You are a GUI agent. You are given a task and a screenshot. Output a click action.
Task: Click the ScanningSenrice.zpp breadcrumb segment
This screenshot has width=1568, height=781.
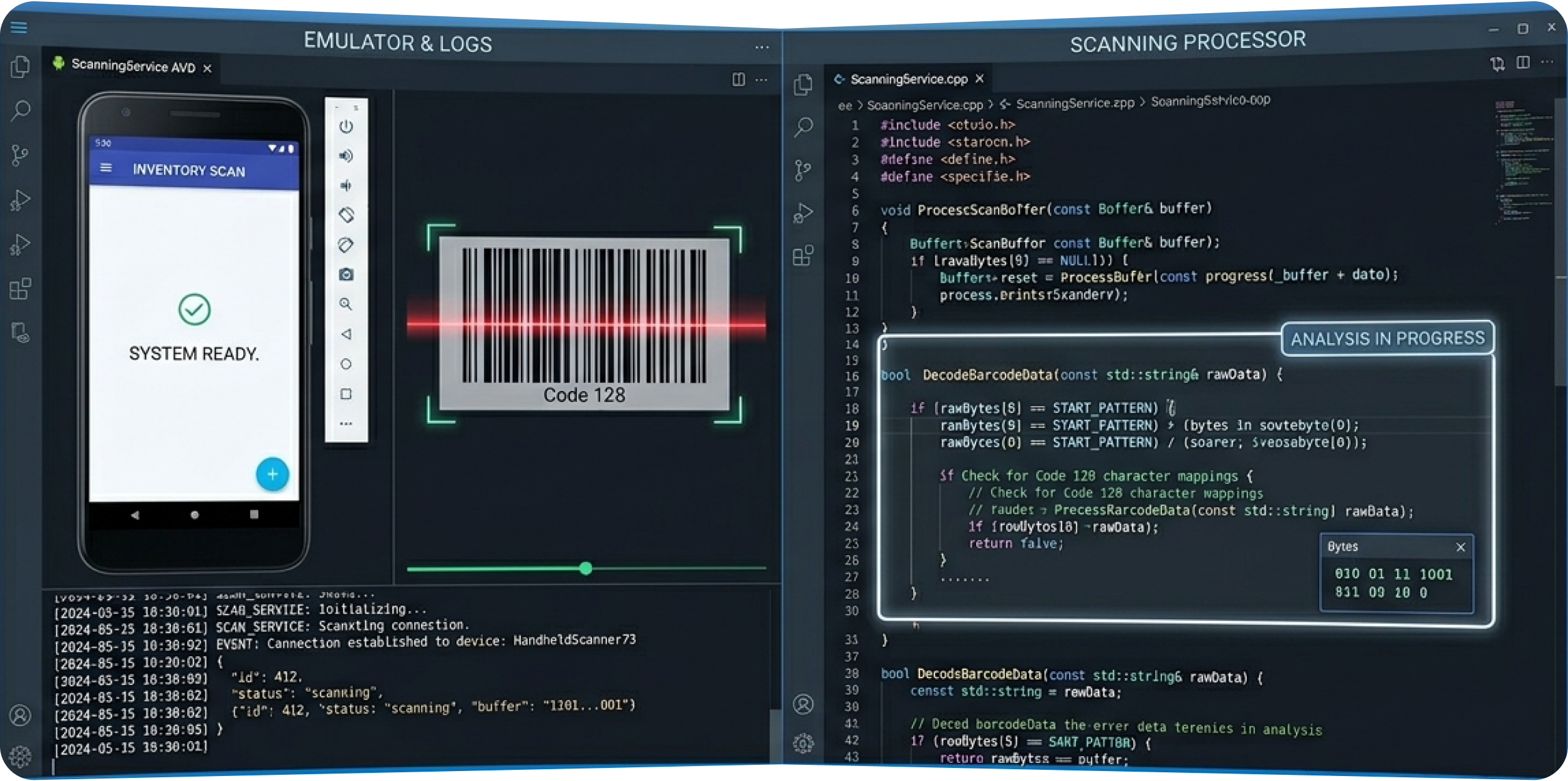click(x=1075, y=104)
